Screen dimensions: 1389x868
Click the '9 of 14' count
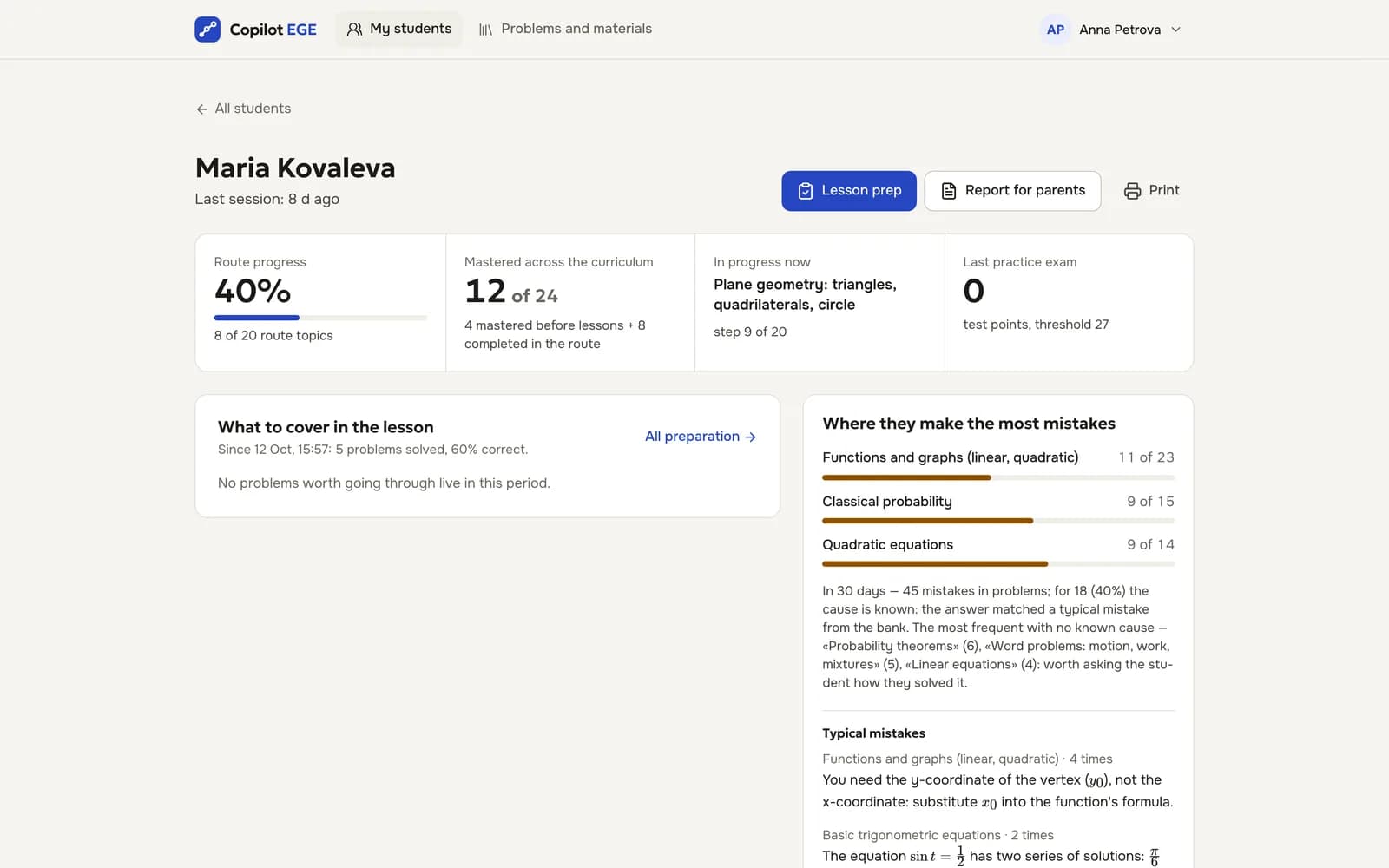click(1150, 545)
